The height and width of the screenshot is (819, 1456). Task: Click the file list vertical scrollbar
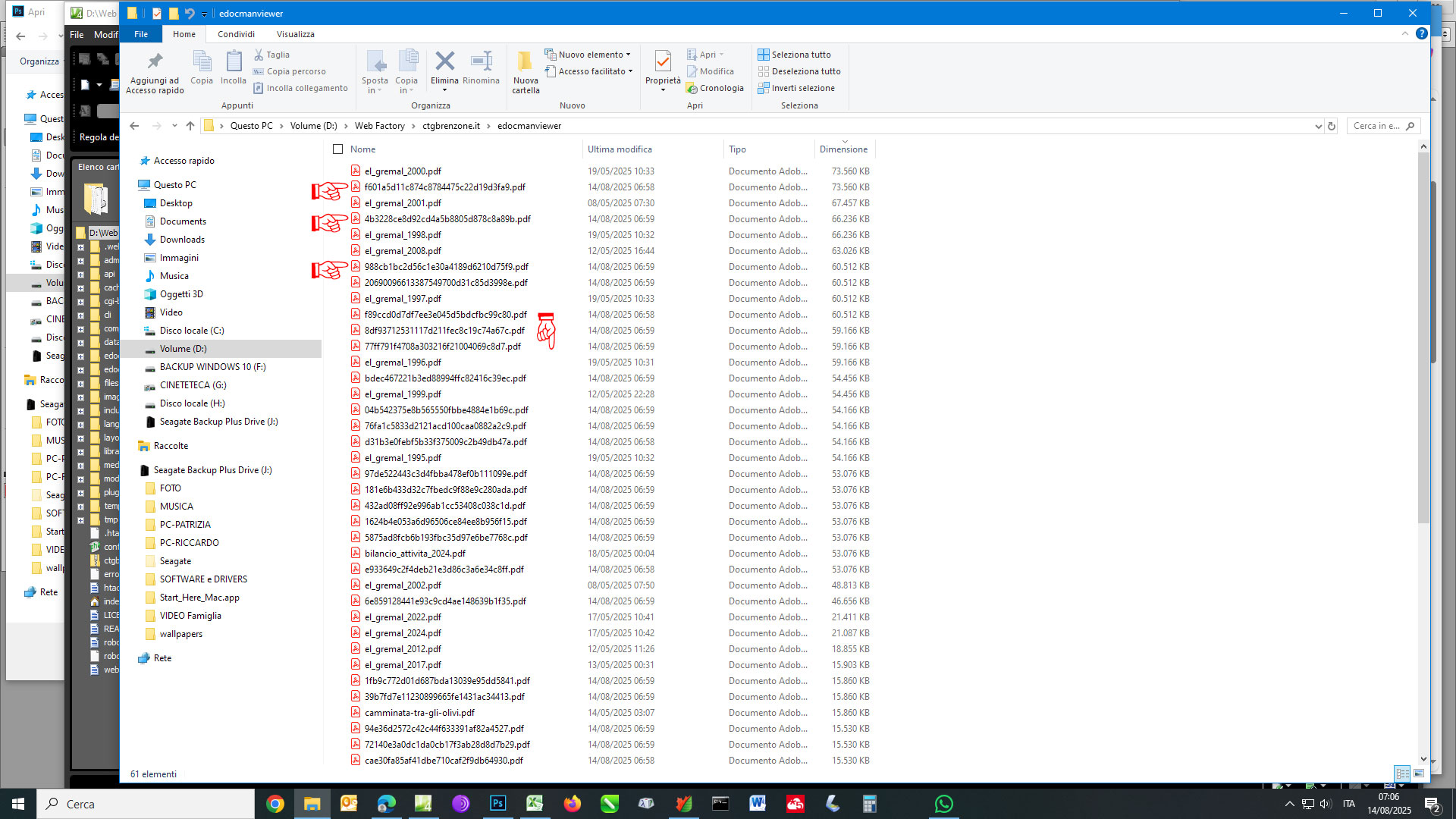tap(1423, 337)
